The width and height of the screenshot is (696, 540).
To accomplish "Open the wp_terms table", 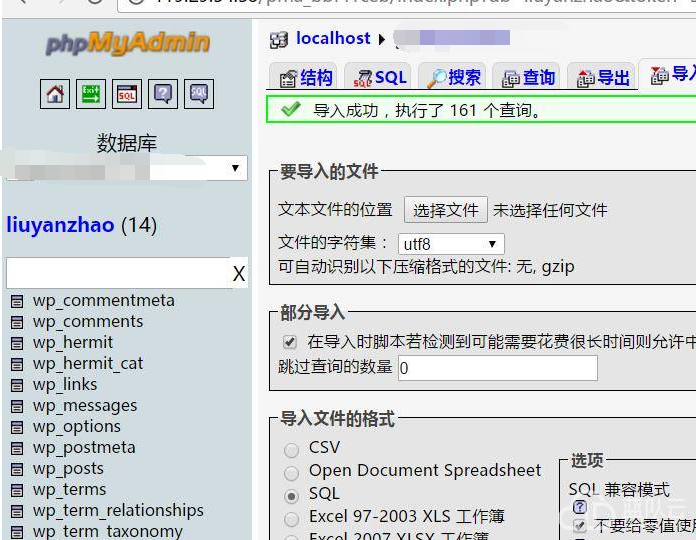I will (69, 490).
